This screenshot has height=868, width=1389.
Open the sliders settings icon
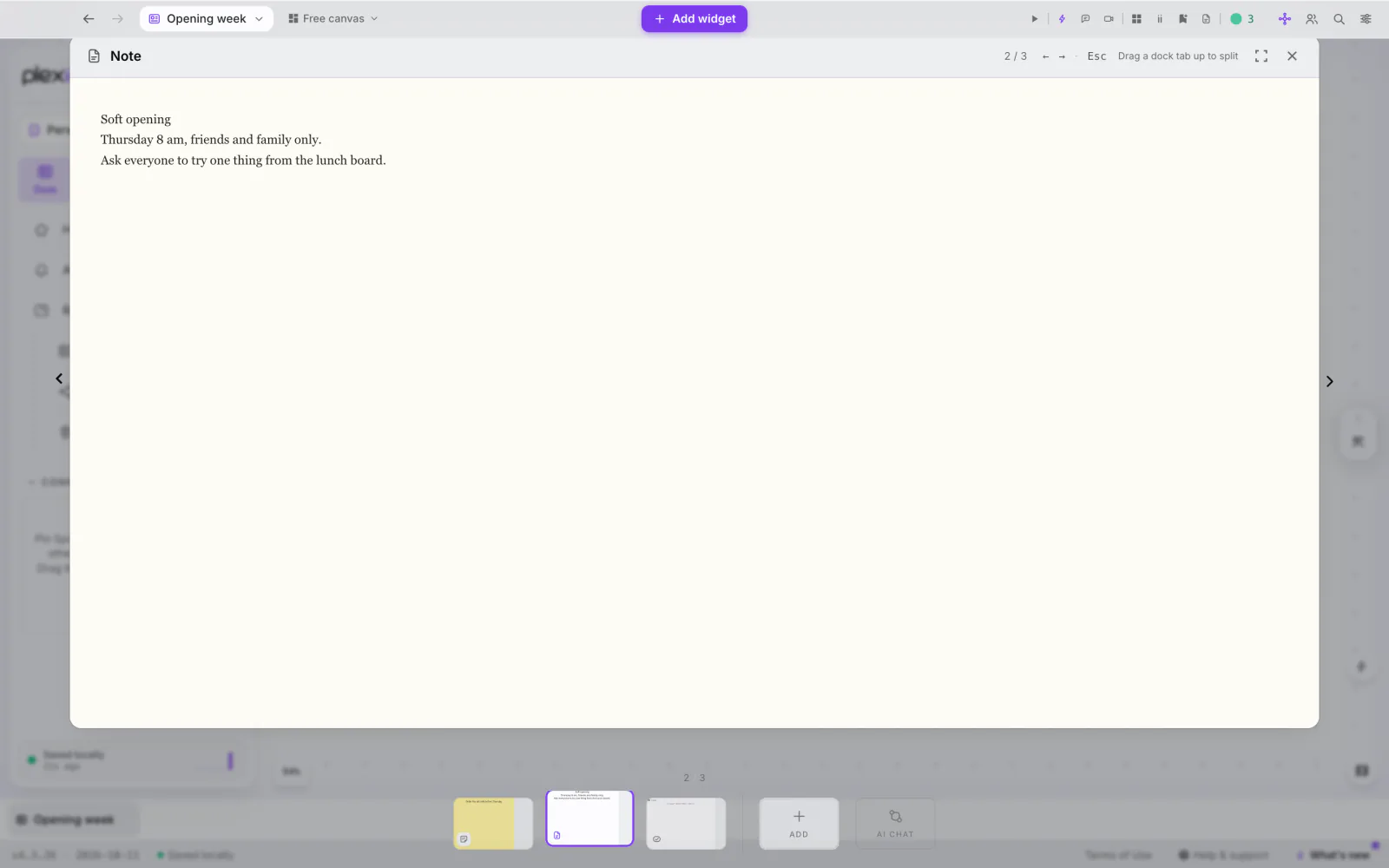pos(1366,19)
